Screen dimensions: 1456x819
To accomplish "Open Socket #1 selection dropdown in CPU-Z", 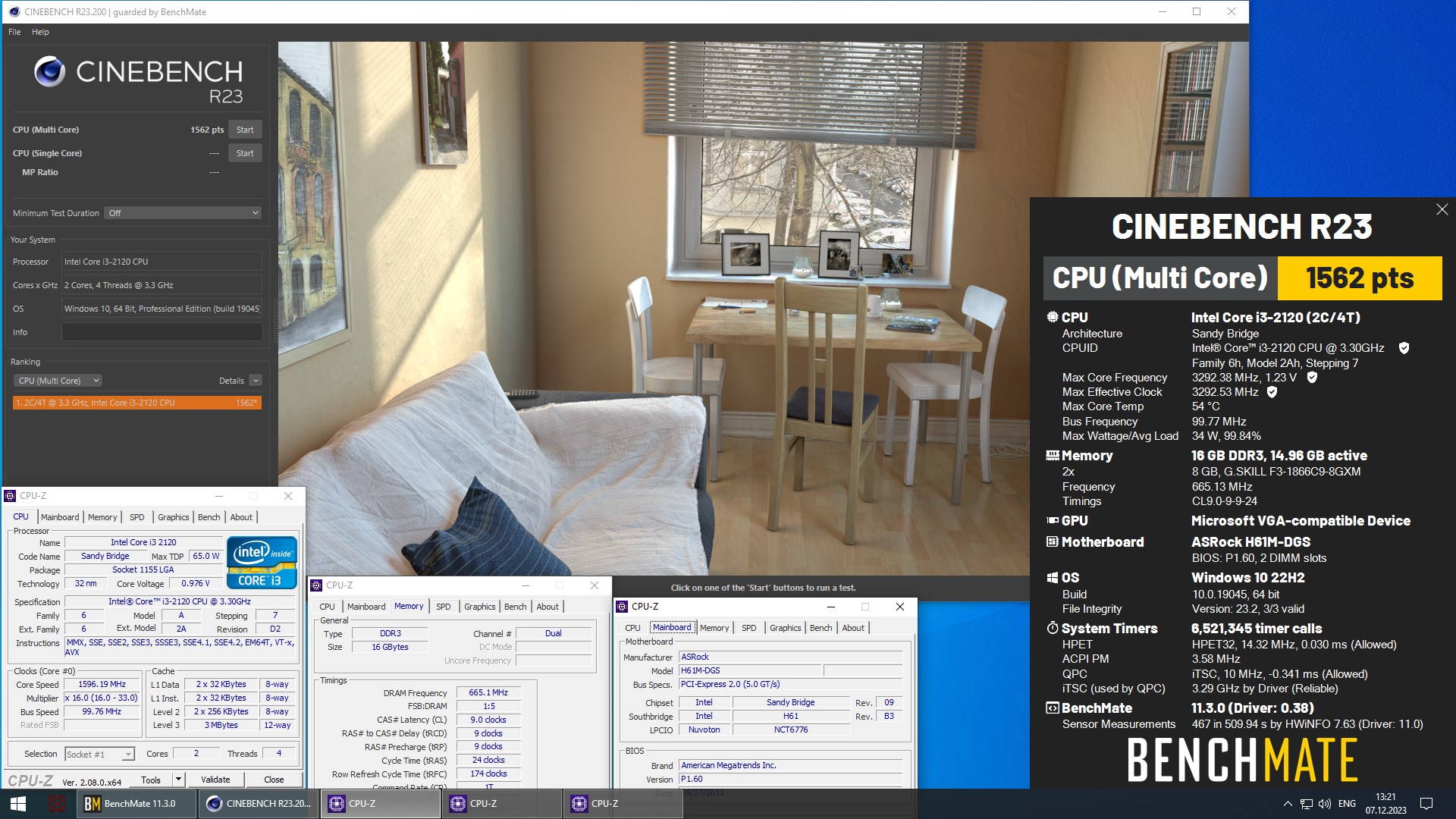I will pos(99,754).
